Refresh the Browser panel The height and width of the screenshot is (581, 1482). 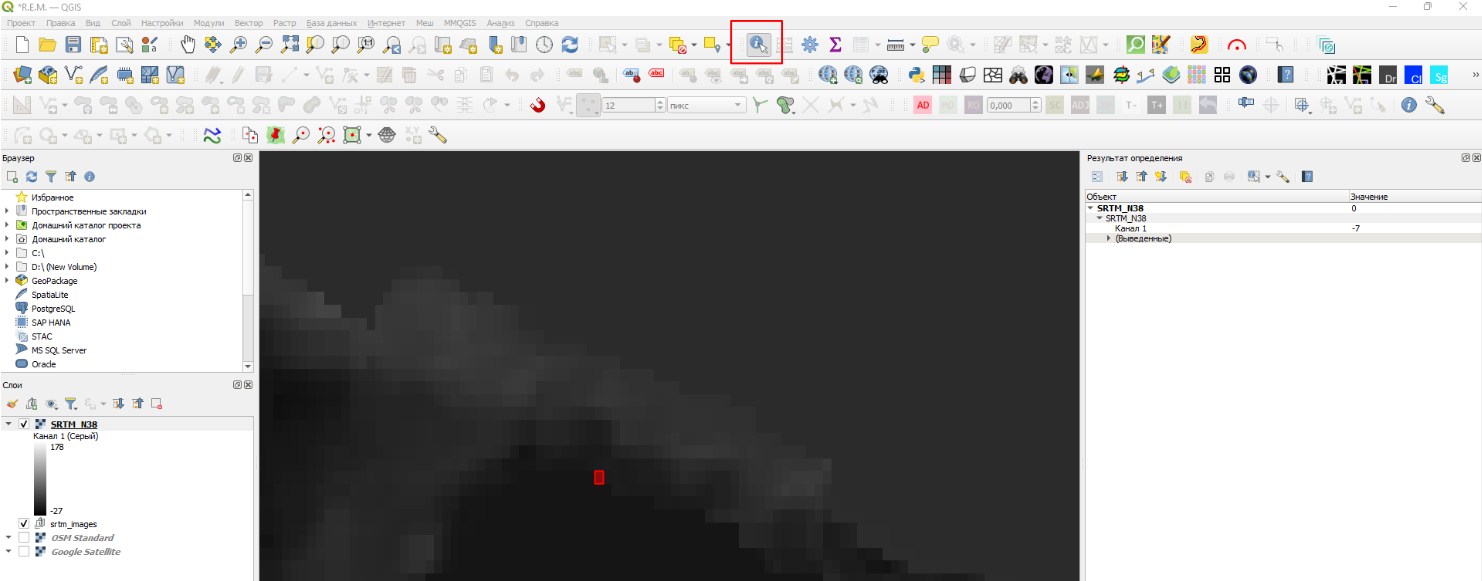(x=31, y=176)
